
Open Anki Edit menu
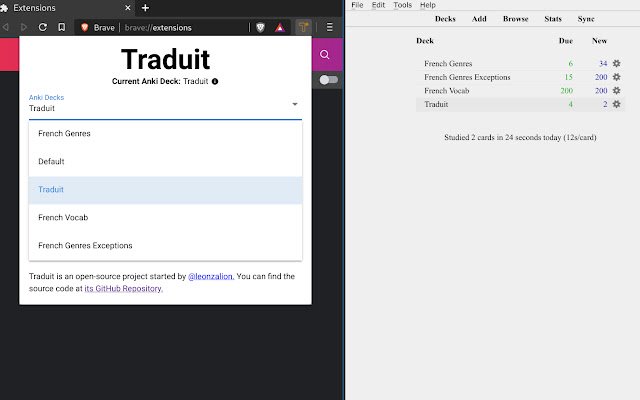tap(378, 5)
